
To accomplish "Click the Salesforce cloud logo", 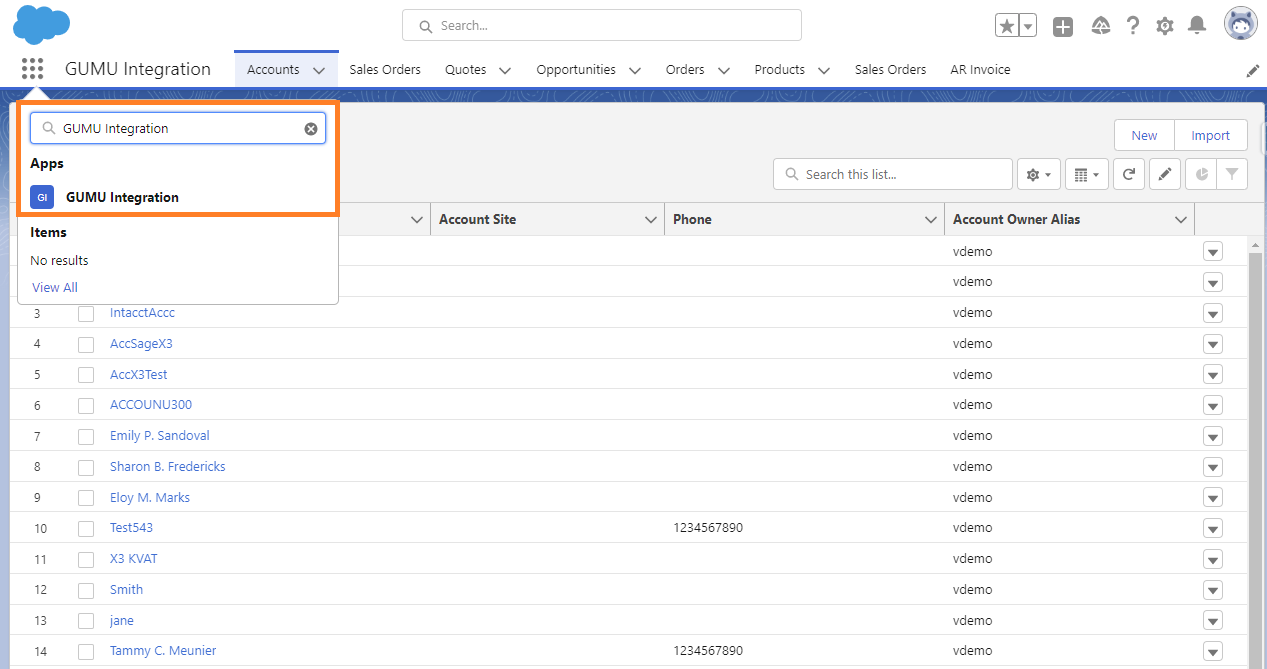I will click(42, 24).
